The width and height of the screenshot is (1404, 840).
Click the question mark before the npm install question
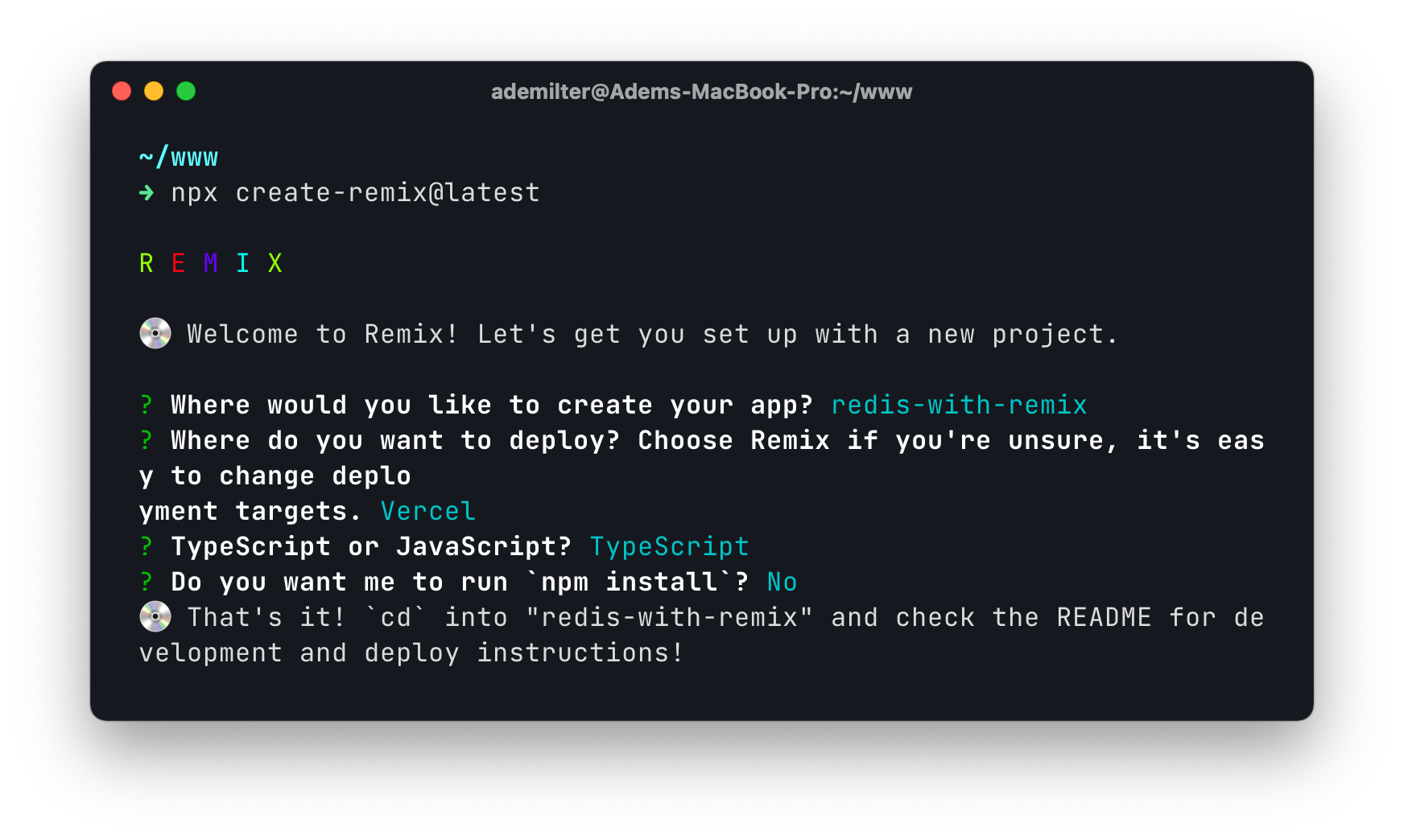[146, 582]
